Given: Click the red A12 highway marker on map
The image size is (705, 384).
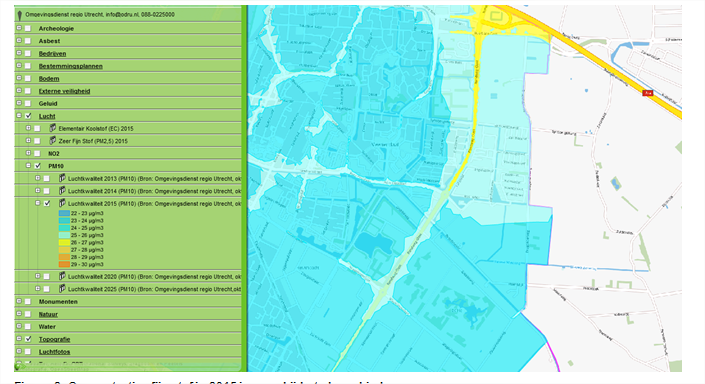Looking at the screenshot, I should (x=647, y=93).
